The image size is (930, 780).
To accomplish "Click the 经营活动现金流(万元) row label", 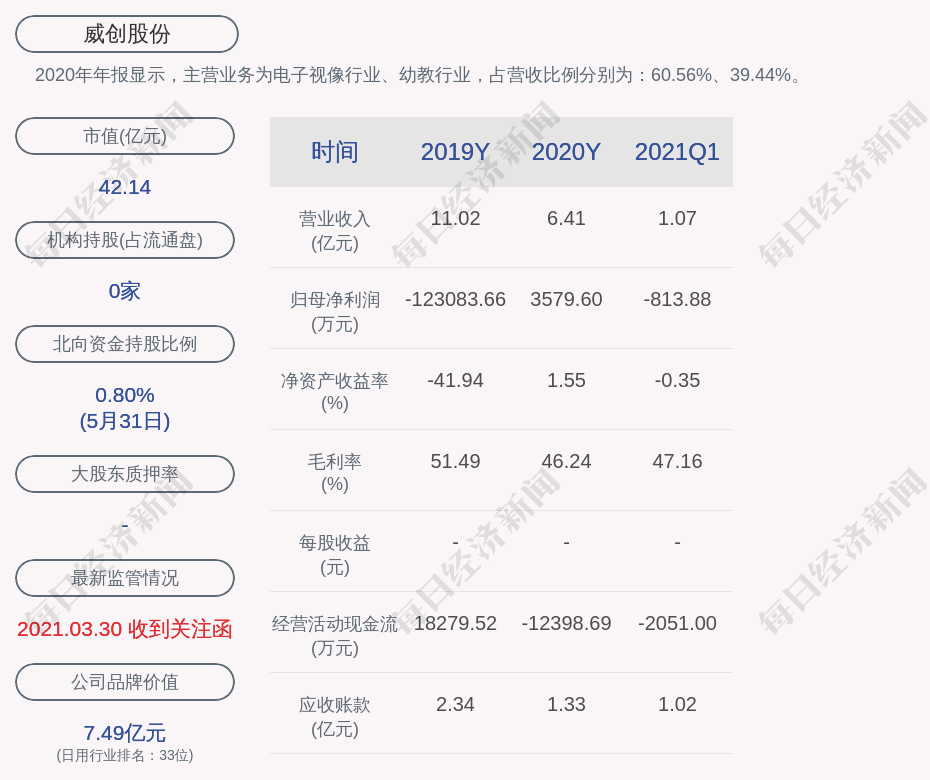I will click(x=335, y=635).
